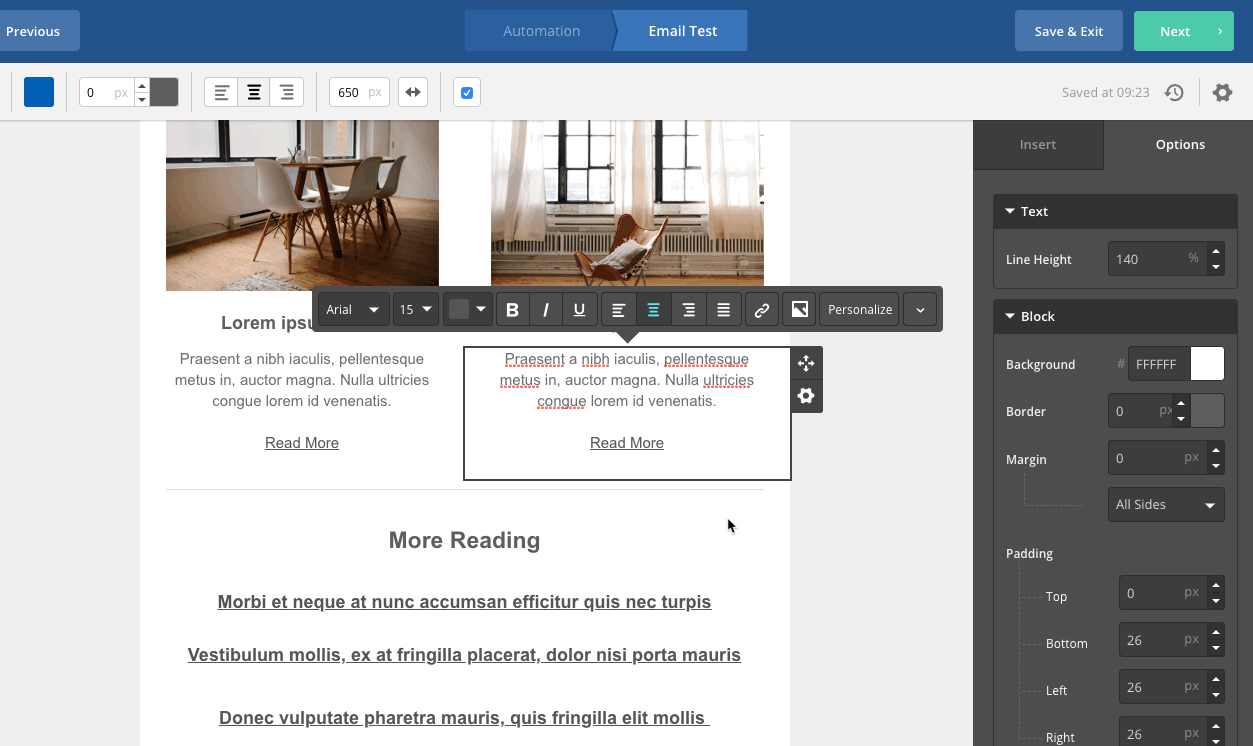Decrease the Padding Bottom value
The image size is (1253, 746).
[1215, 648]
